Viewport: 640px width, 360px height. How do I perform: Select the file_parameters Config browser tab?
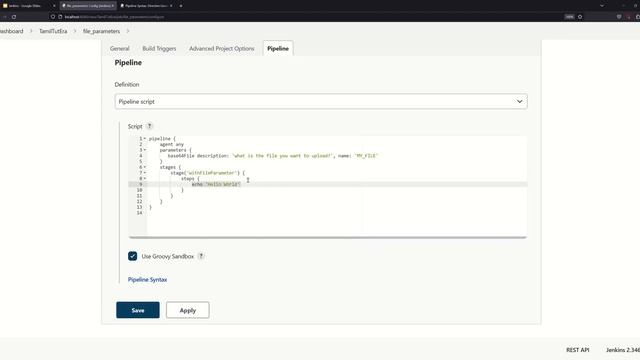tap(87, 6)
